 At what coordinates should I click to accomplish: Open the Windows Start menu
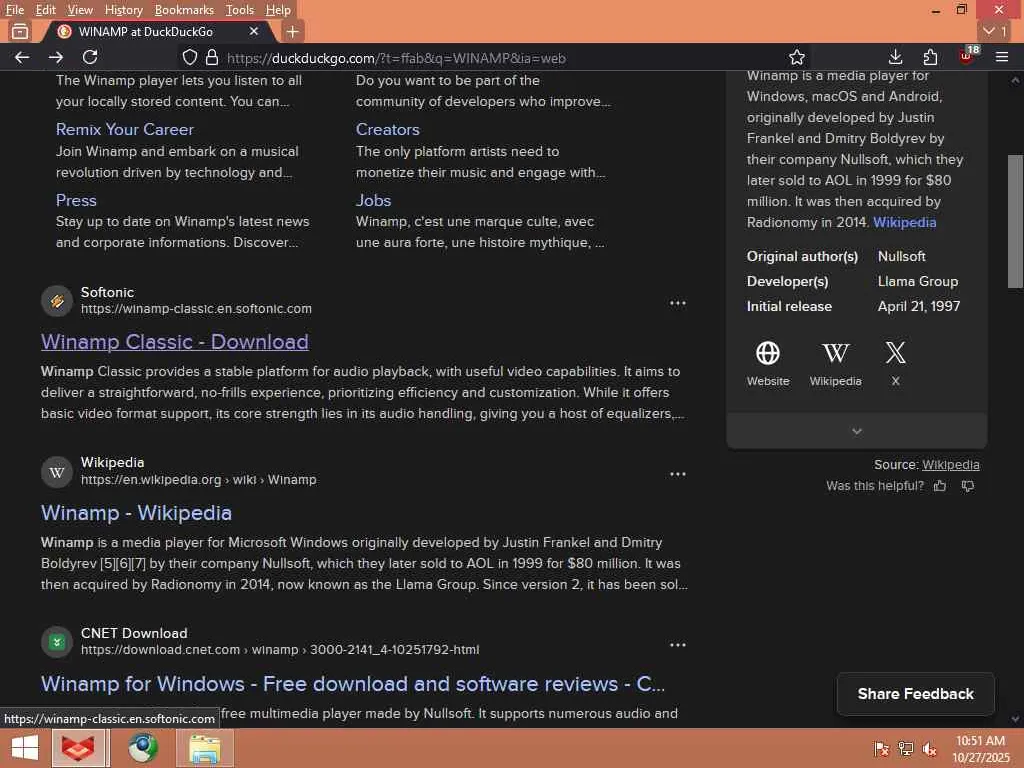coord(25,748)
